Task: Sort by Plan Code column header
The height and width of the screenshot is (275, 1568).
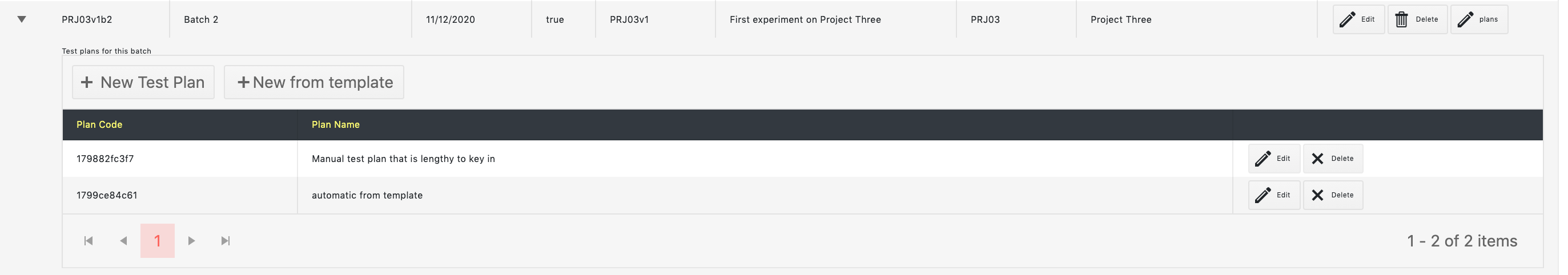Action: coord(100,125)
